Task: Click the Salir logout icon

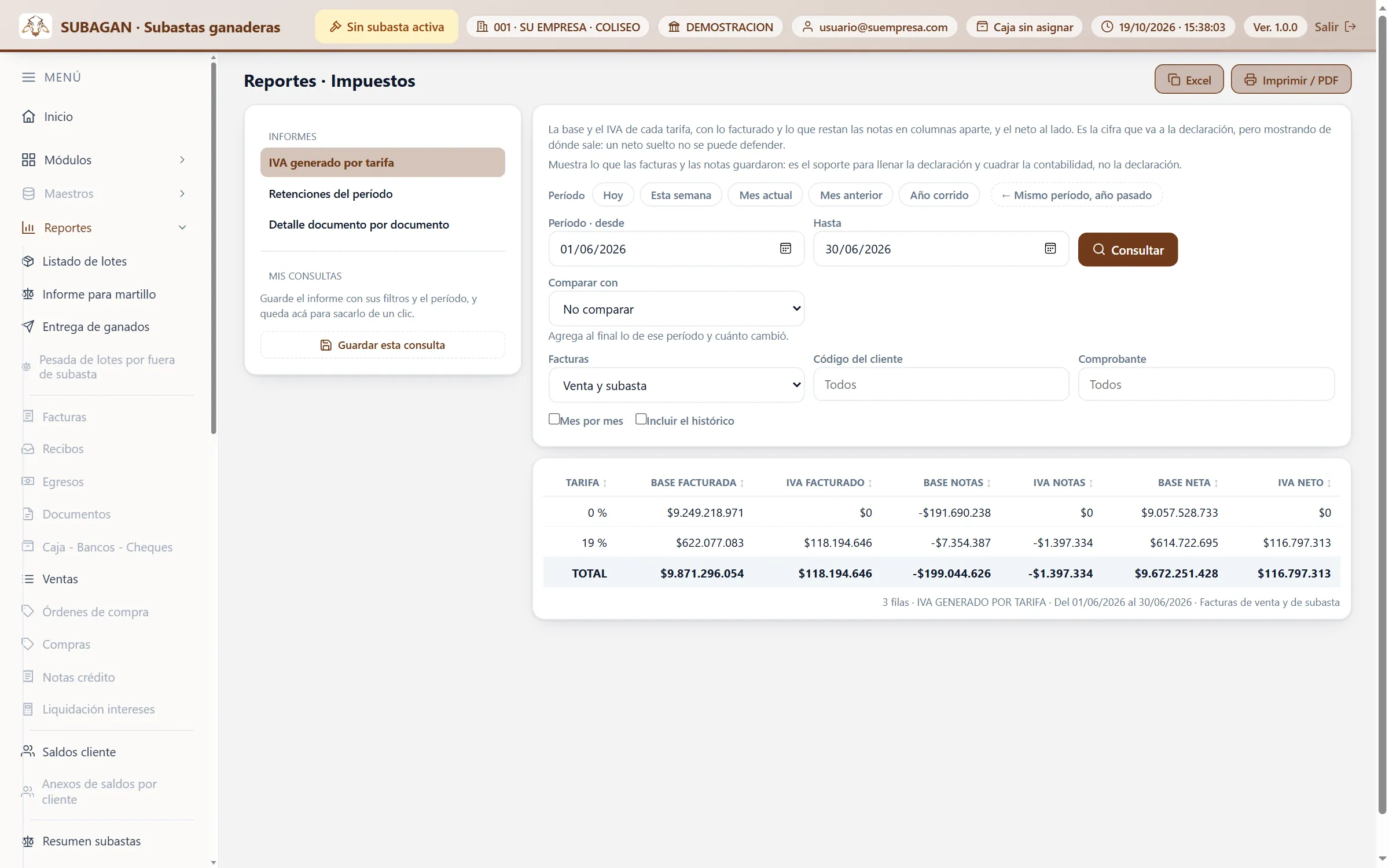Action: pos(1350,27)
